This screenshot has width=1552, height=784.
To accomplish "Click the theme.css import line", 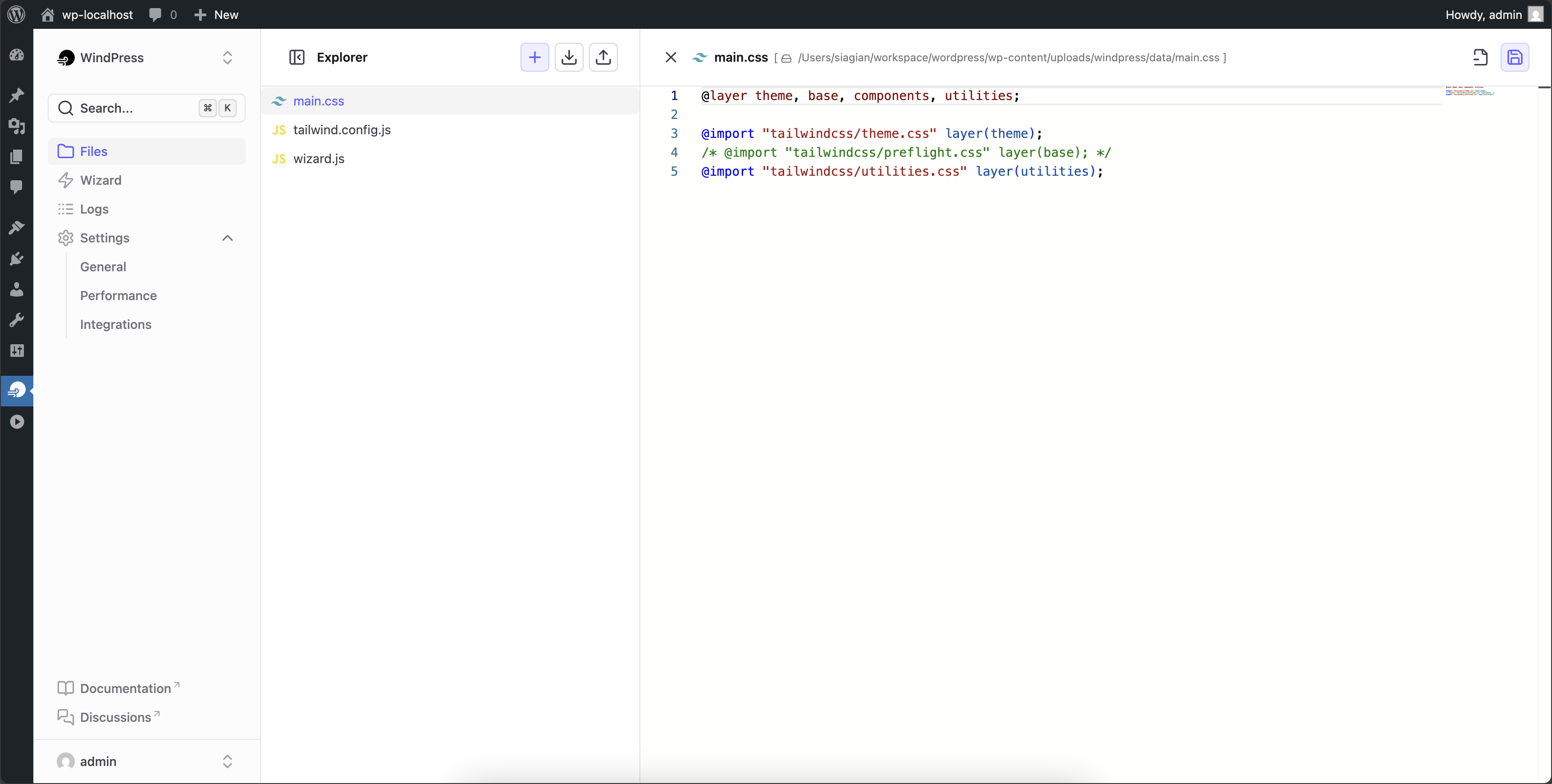I will 871,134.
